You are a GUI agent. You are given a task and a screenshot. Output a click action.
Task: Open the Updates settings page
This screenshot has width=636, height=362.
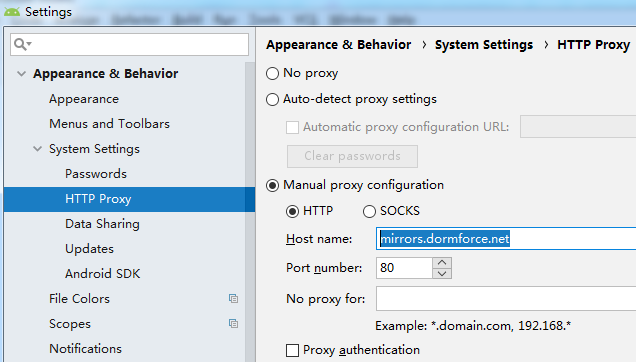(90, 249)
